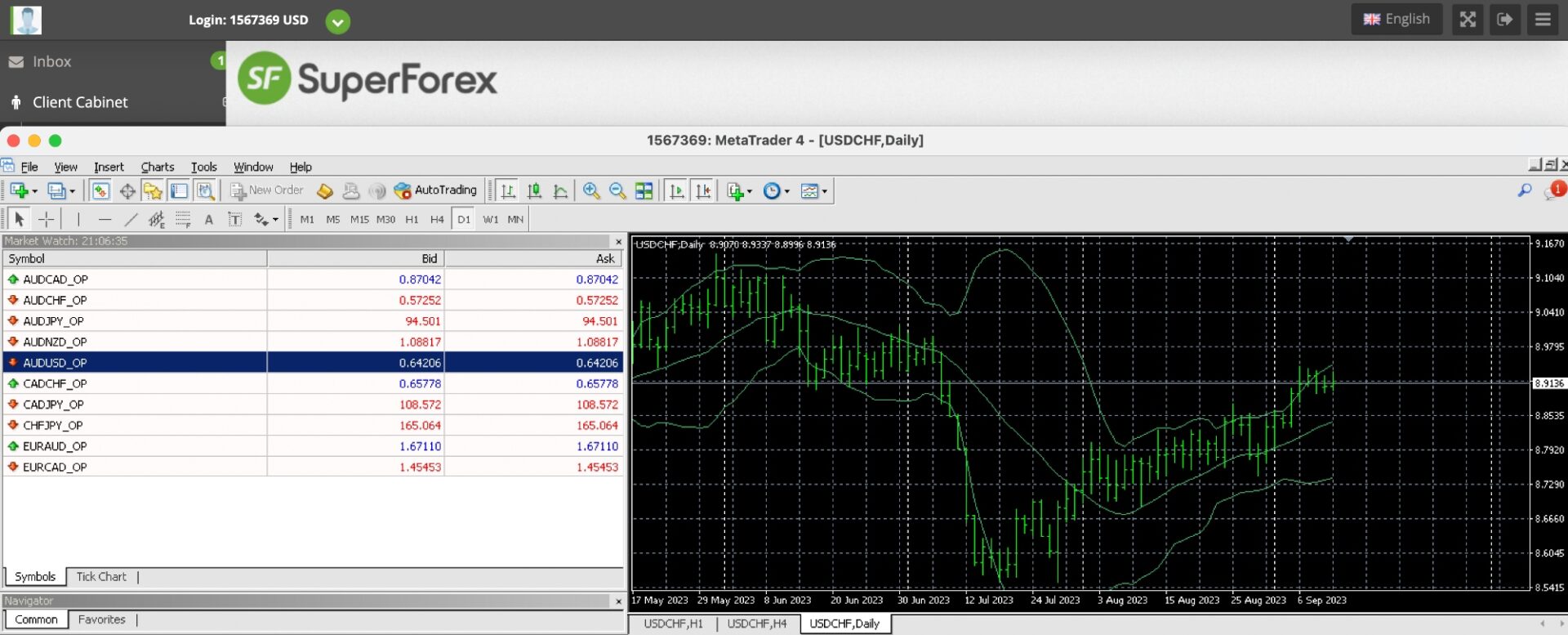Toggle the Terminal window icon
This screenshot has width=1568, height=635.
179,191
